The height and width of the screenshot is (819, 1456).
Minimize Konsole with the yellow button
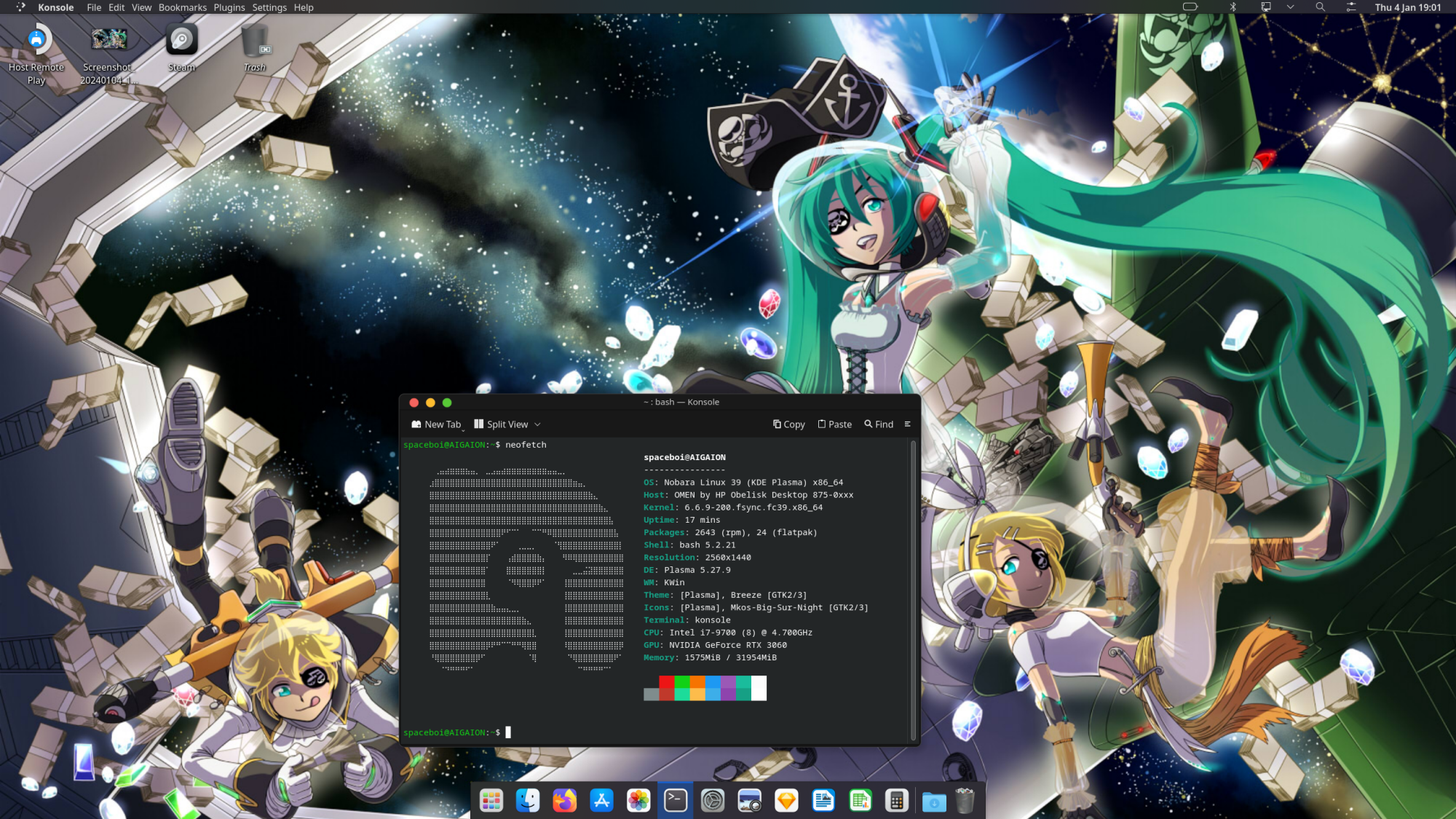coord(430,403)
